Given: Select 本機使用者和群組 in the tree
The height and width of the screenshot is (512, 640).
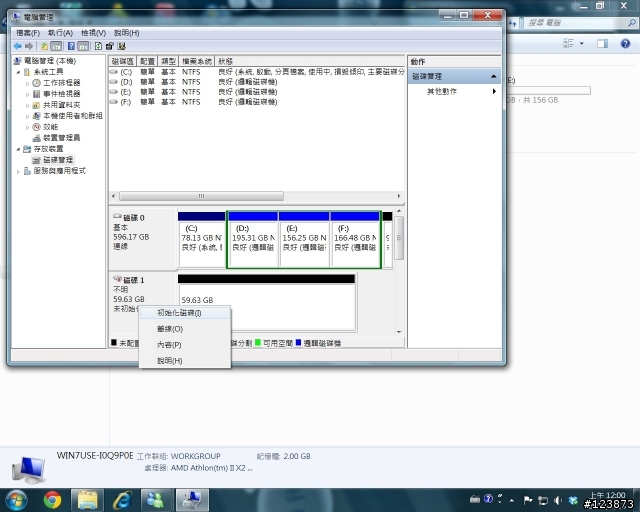Looking at the screenshot, I should [x=73, y=116].
